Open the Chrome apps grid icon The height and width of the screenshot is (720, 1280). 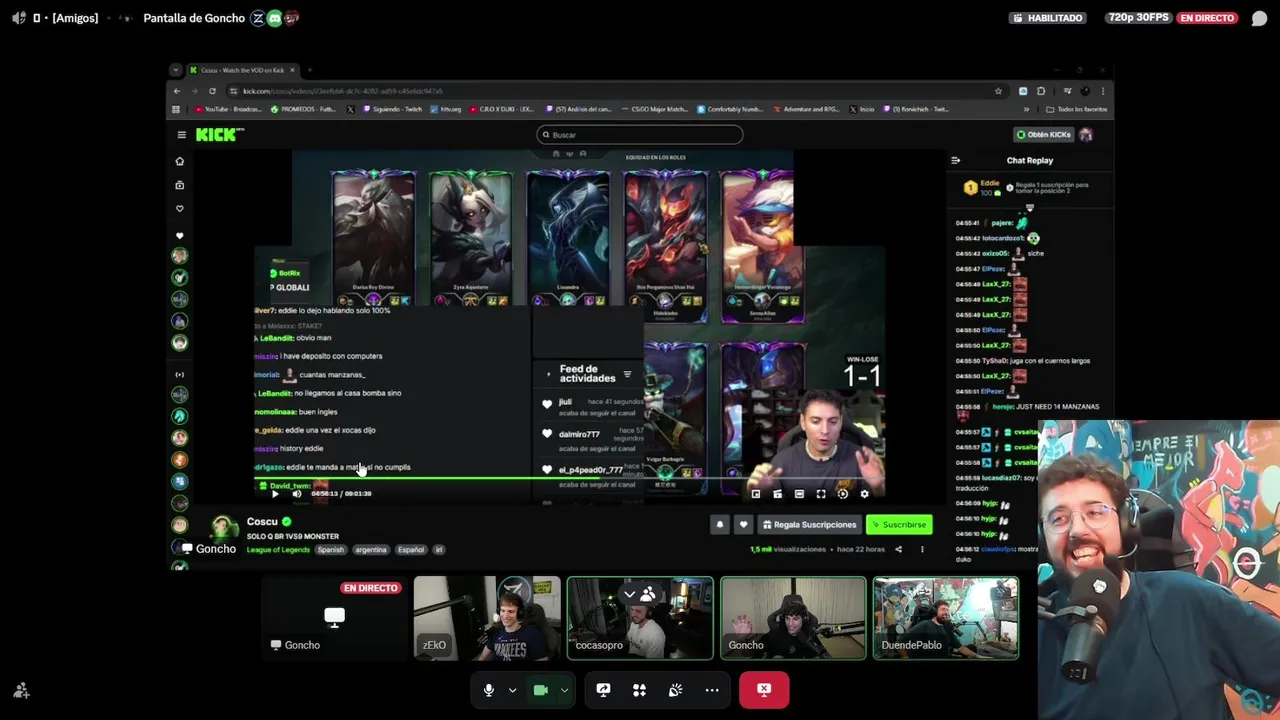[176, 109]
